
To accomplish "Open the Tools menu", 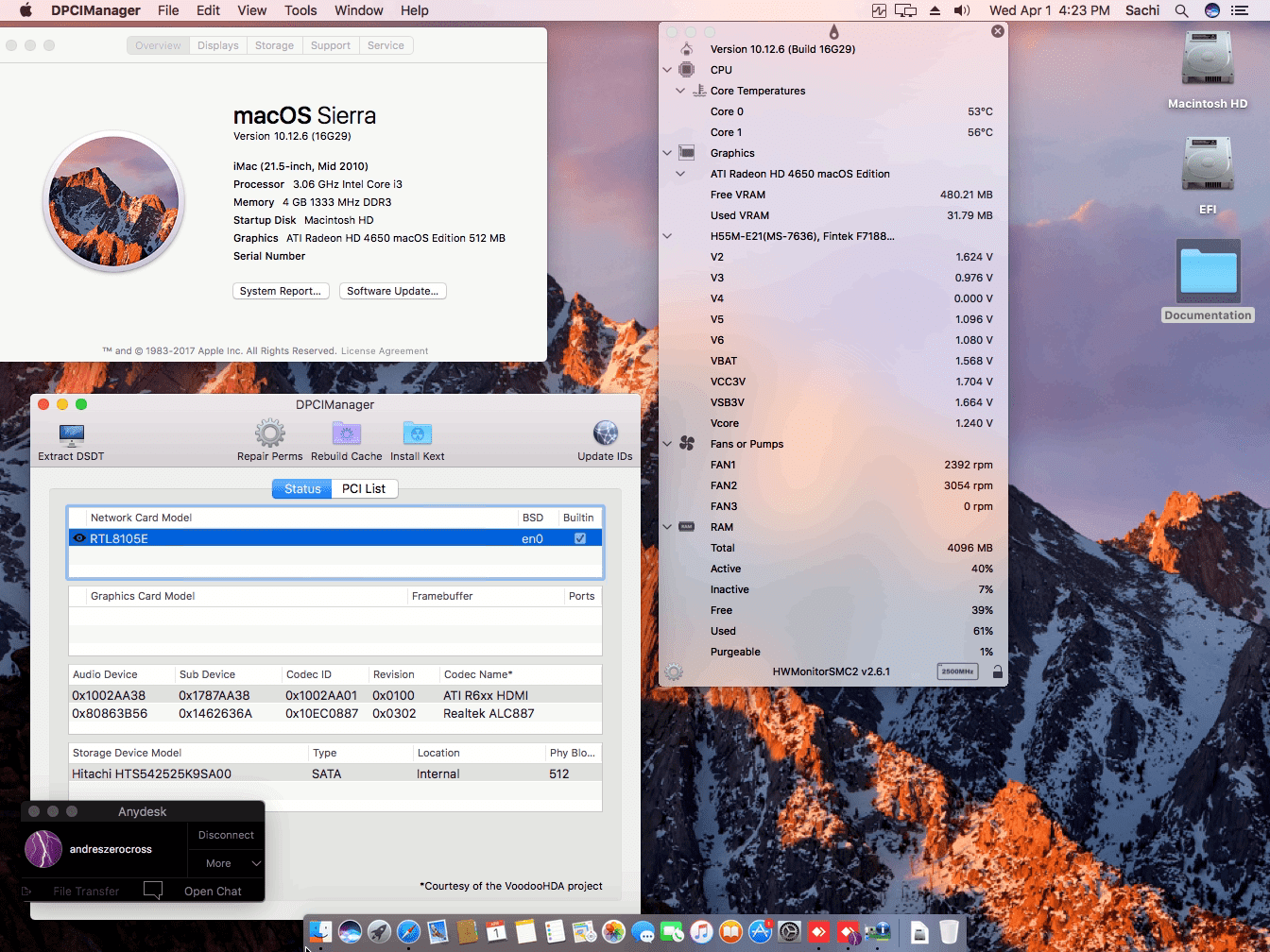I will point(300,10).
